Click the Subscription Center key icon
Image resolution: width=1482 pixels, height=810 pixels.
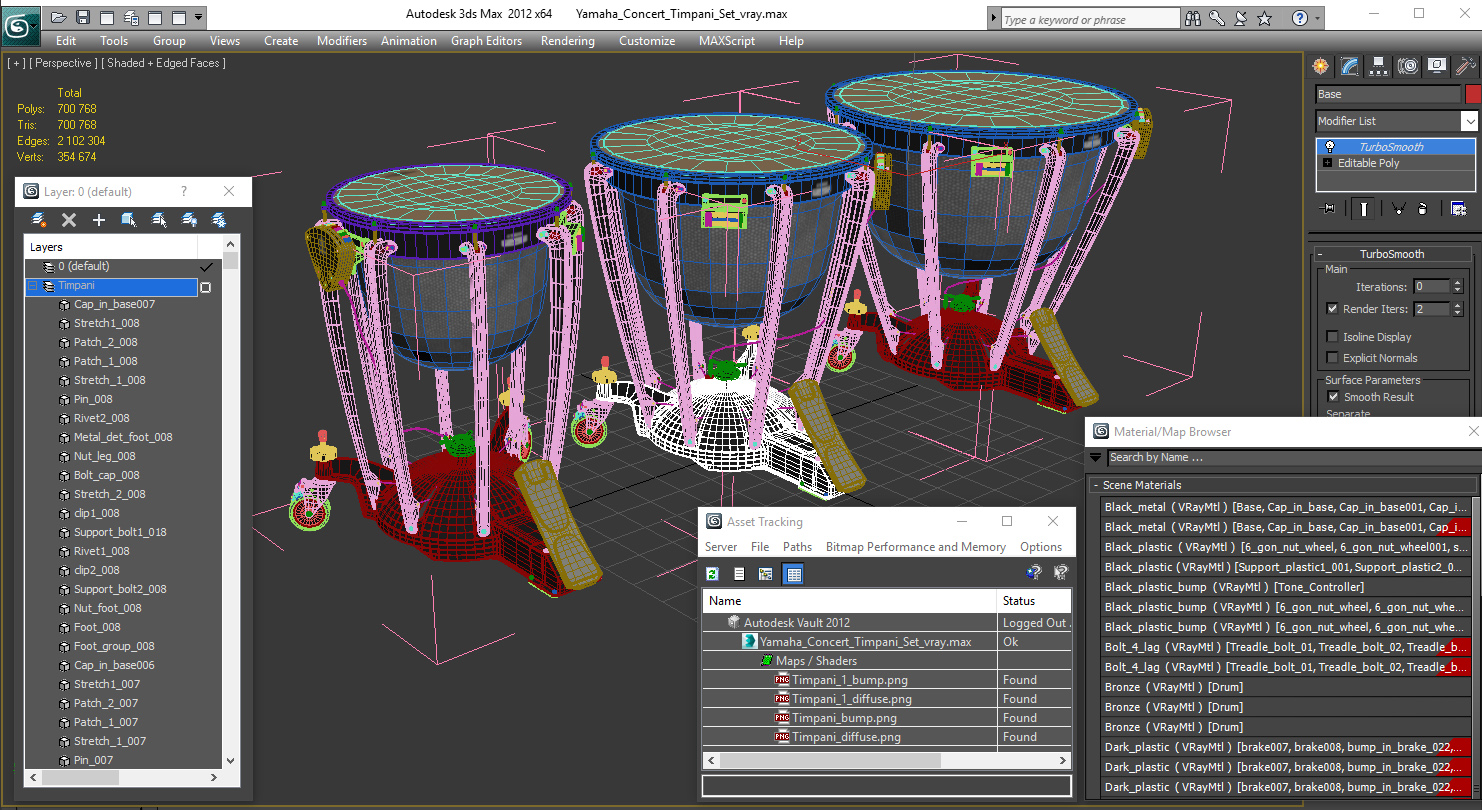[x=1217, y=18]
